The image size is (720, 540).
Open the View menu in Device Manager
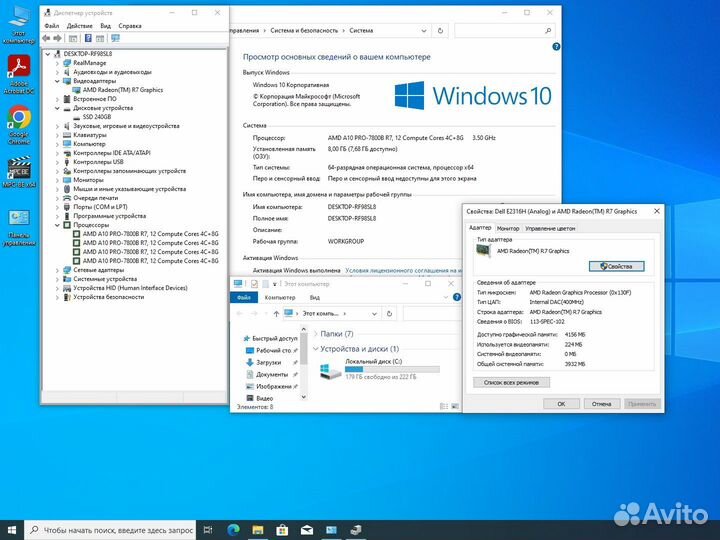[x=106, y=26]
